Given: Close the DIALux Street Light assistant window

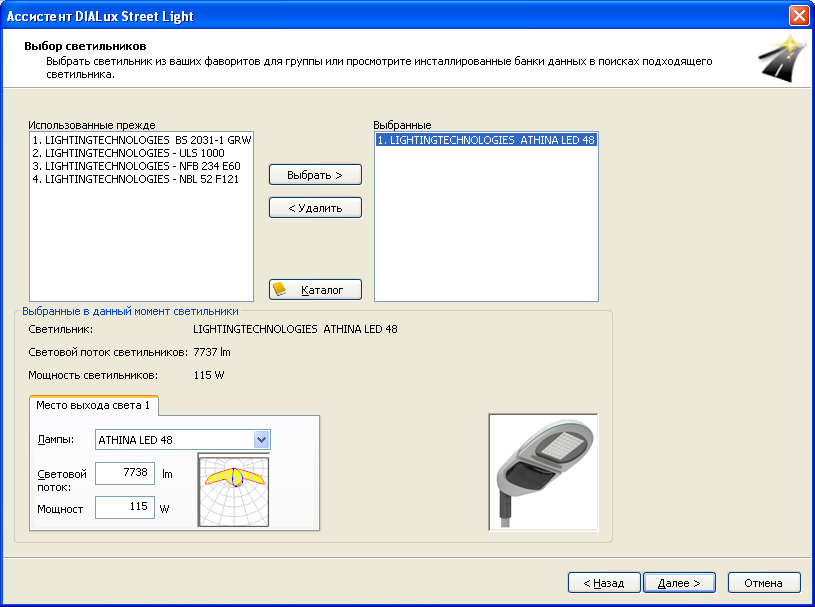Looking at the screenshot, I should (x=799, y=16).
